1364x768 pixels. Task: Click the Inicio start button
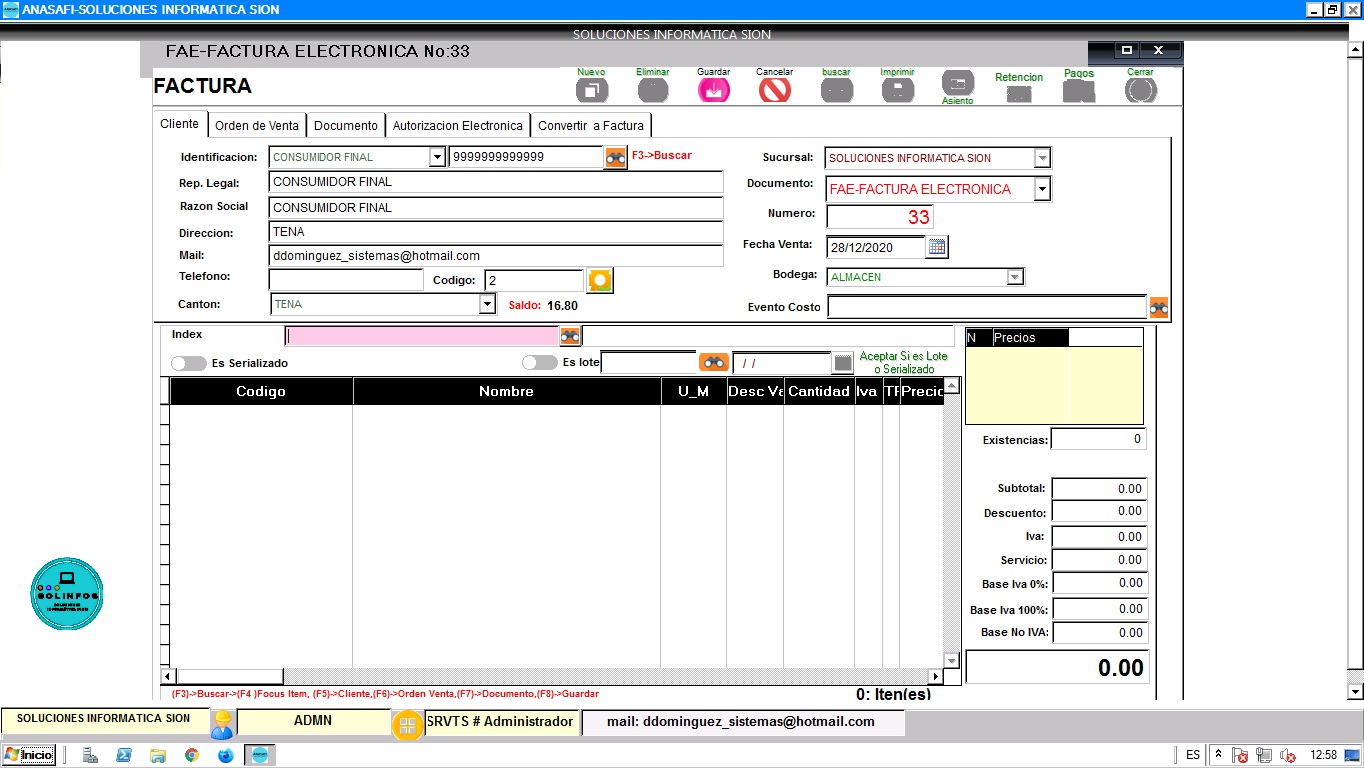point(29,755)
